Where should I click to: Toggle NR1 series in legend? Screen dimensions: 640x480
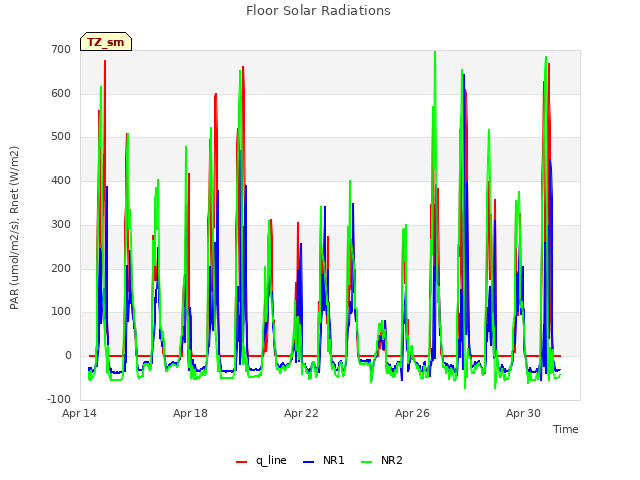324,460
